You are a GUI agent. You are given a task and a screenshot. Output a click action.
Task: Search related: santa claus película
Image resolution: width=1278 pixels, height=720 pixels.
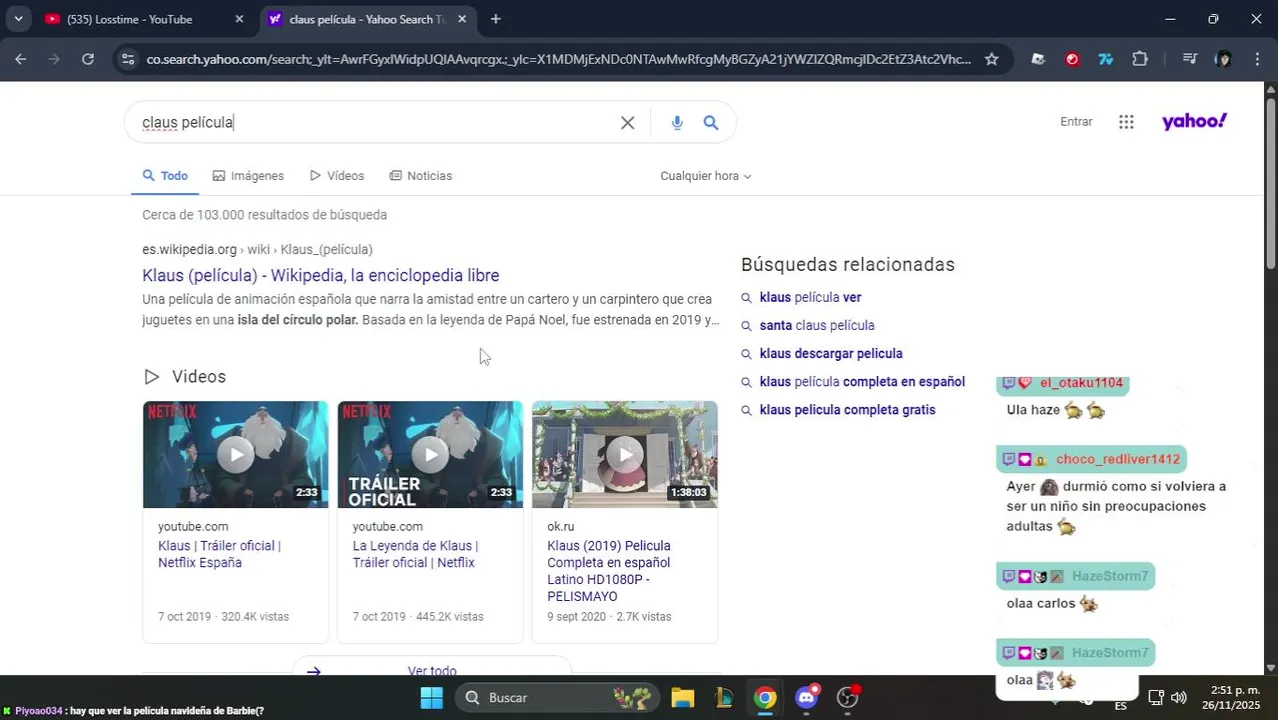817,326
